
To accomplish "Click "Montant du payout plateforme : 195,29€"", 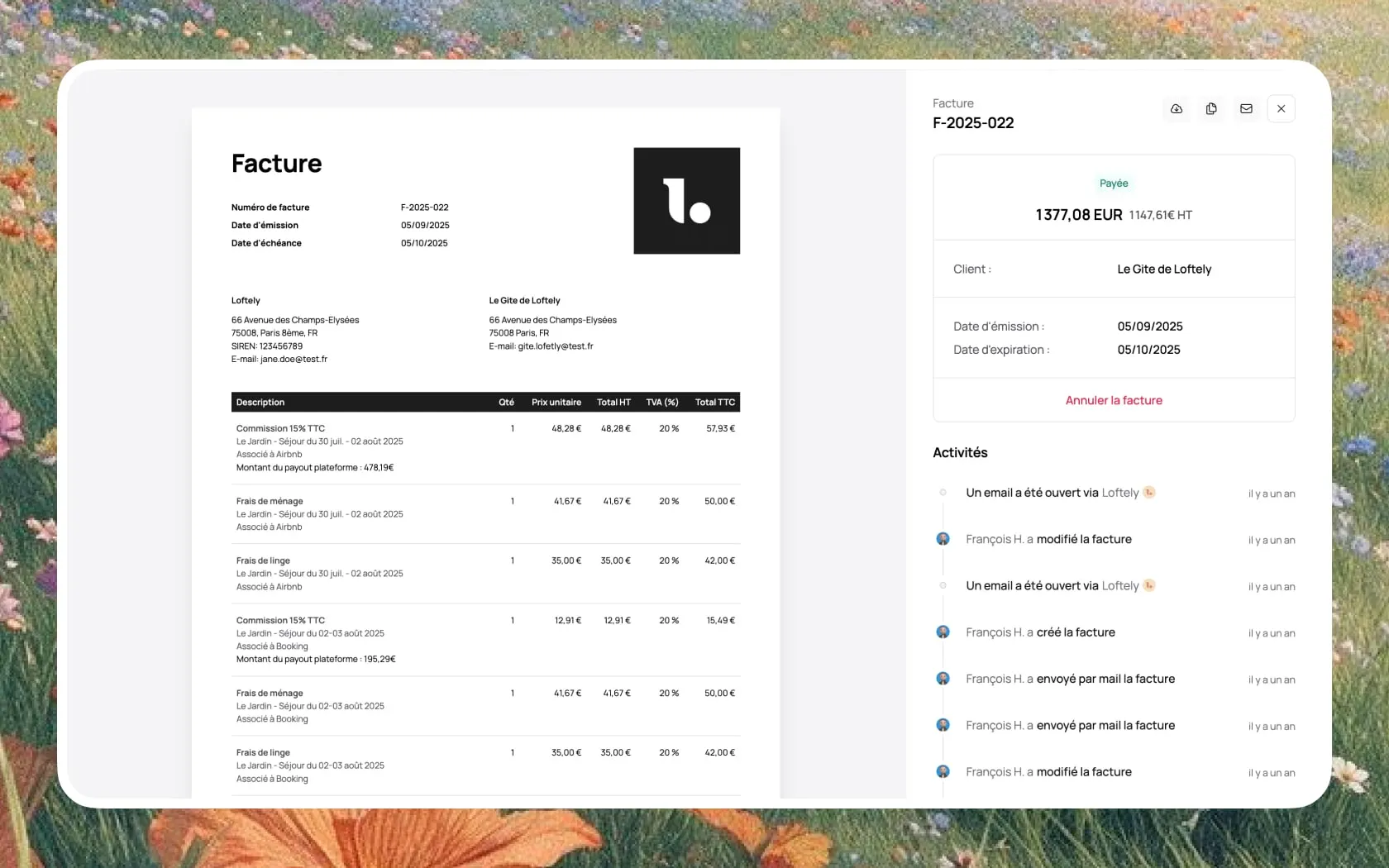I will 316,660.
